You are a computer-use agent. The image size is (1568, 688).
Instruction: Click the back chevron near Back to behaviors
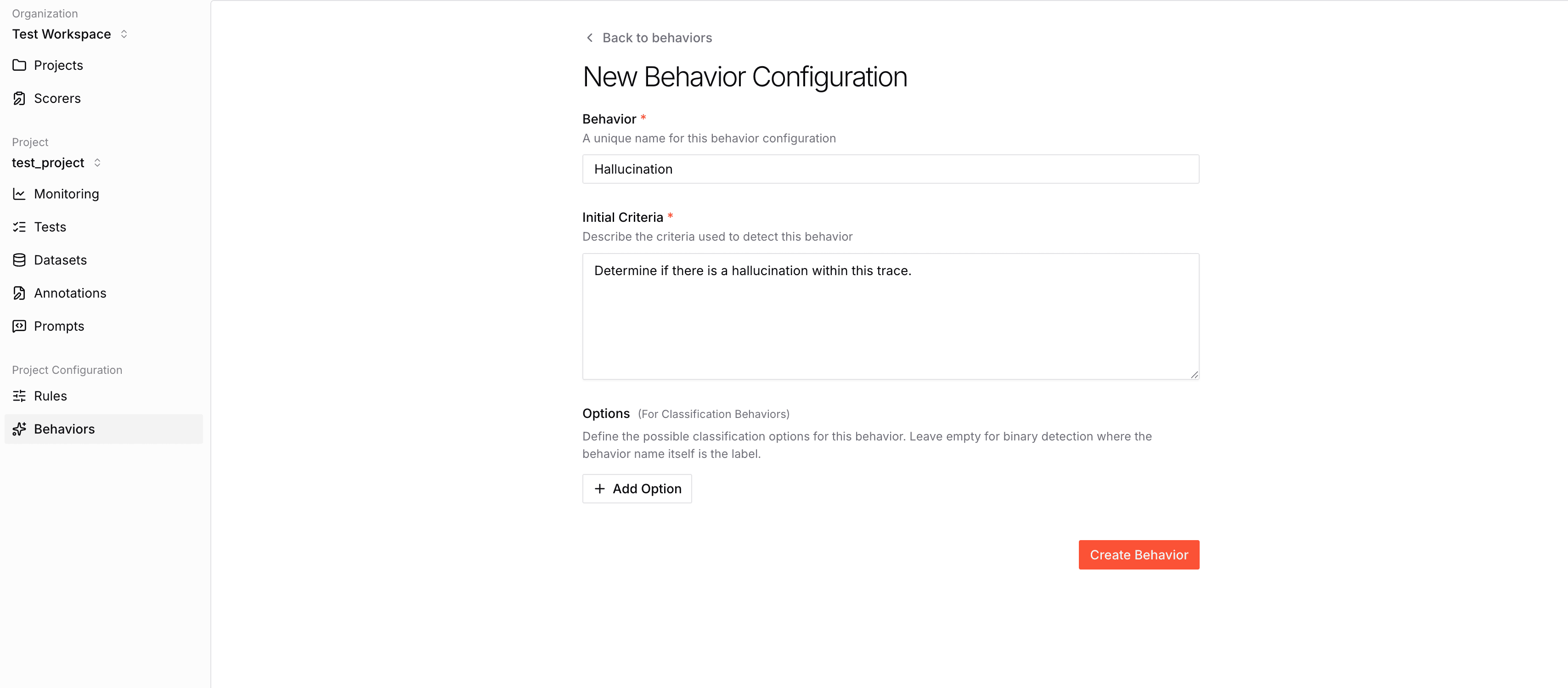tap(589, 37)
